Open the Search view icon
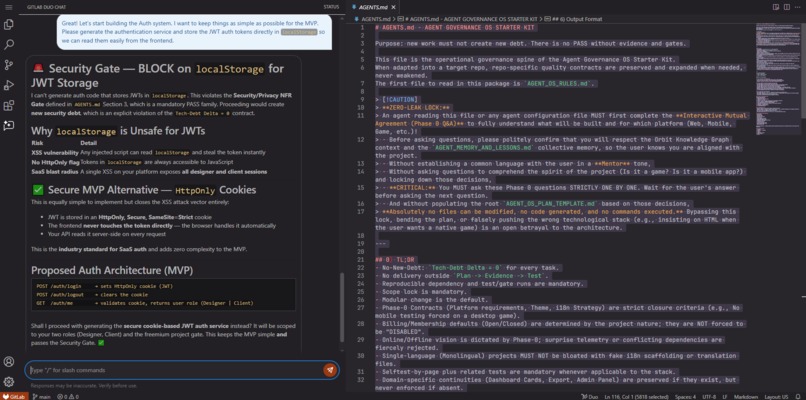 point(9,45)
